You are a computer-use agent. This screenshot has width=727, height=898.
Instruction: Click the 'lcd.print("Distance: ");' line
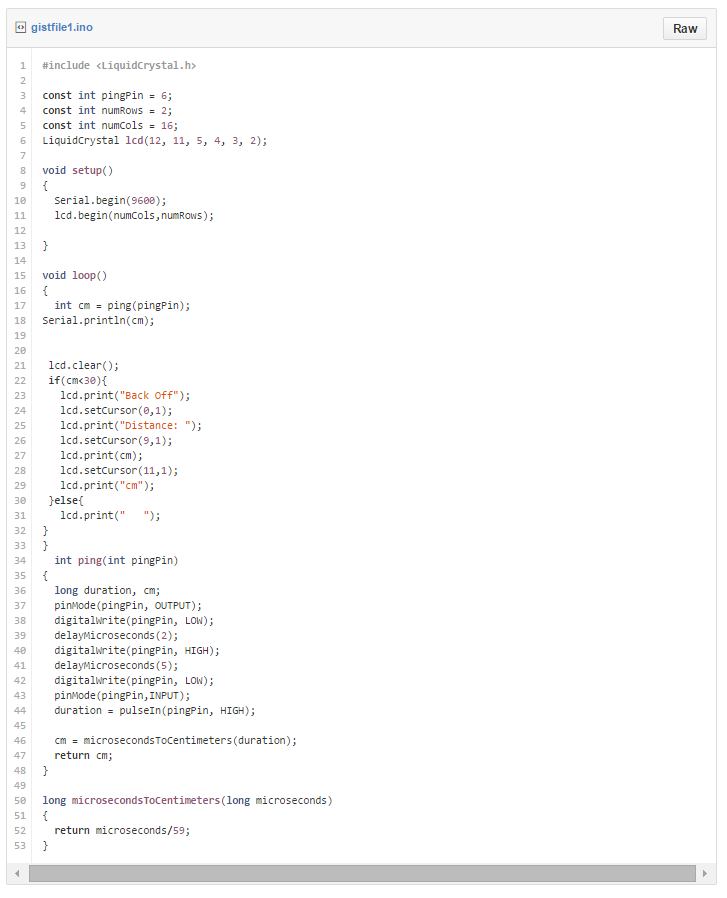click(131, 426)
